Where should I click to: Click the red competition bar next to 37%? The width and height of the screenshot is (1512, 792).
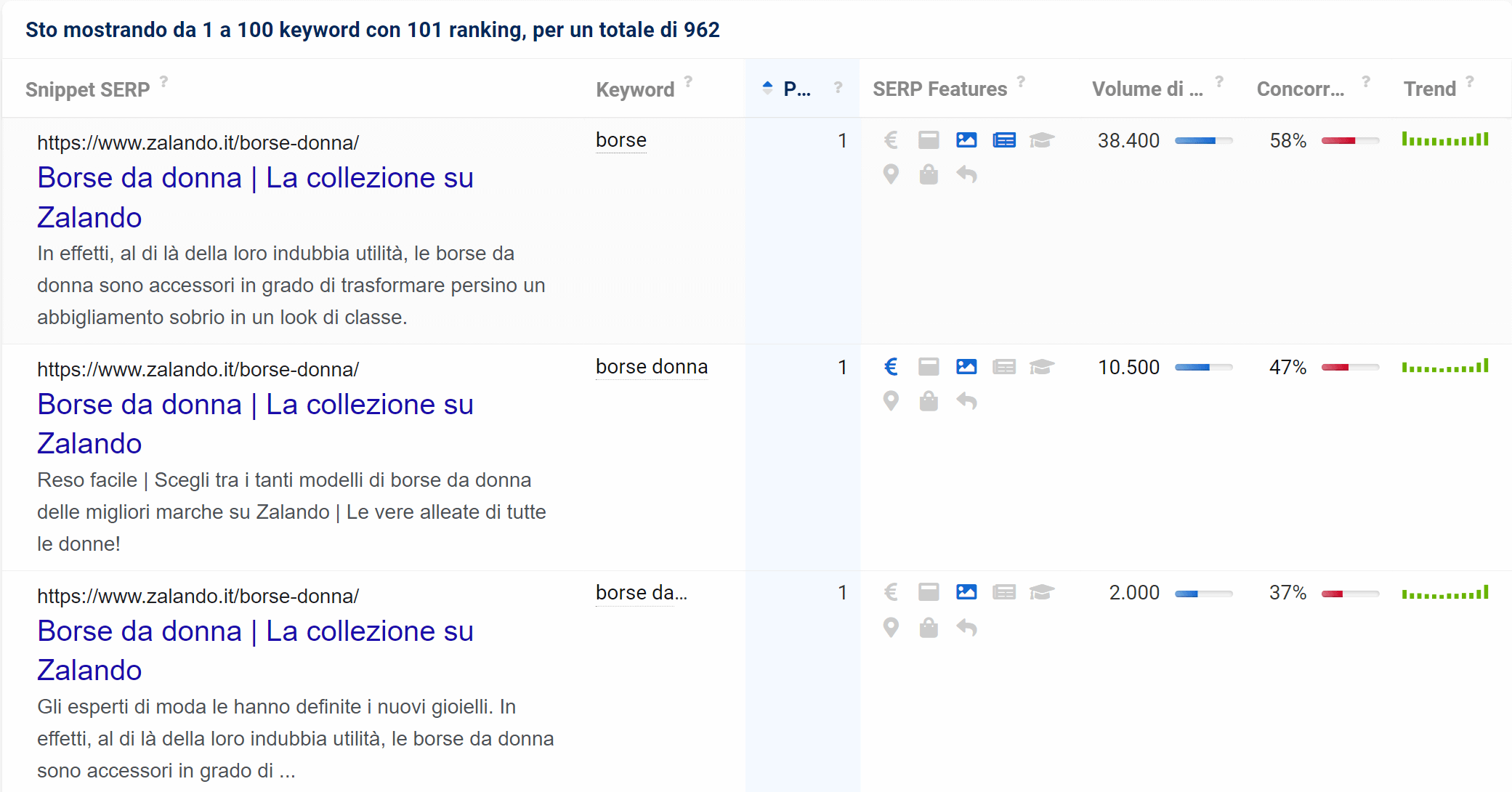[x=1350, y=594]
